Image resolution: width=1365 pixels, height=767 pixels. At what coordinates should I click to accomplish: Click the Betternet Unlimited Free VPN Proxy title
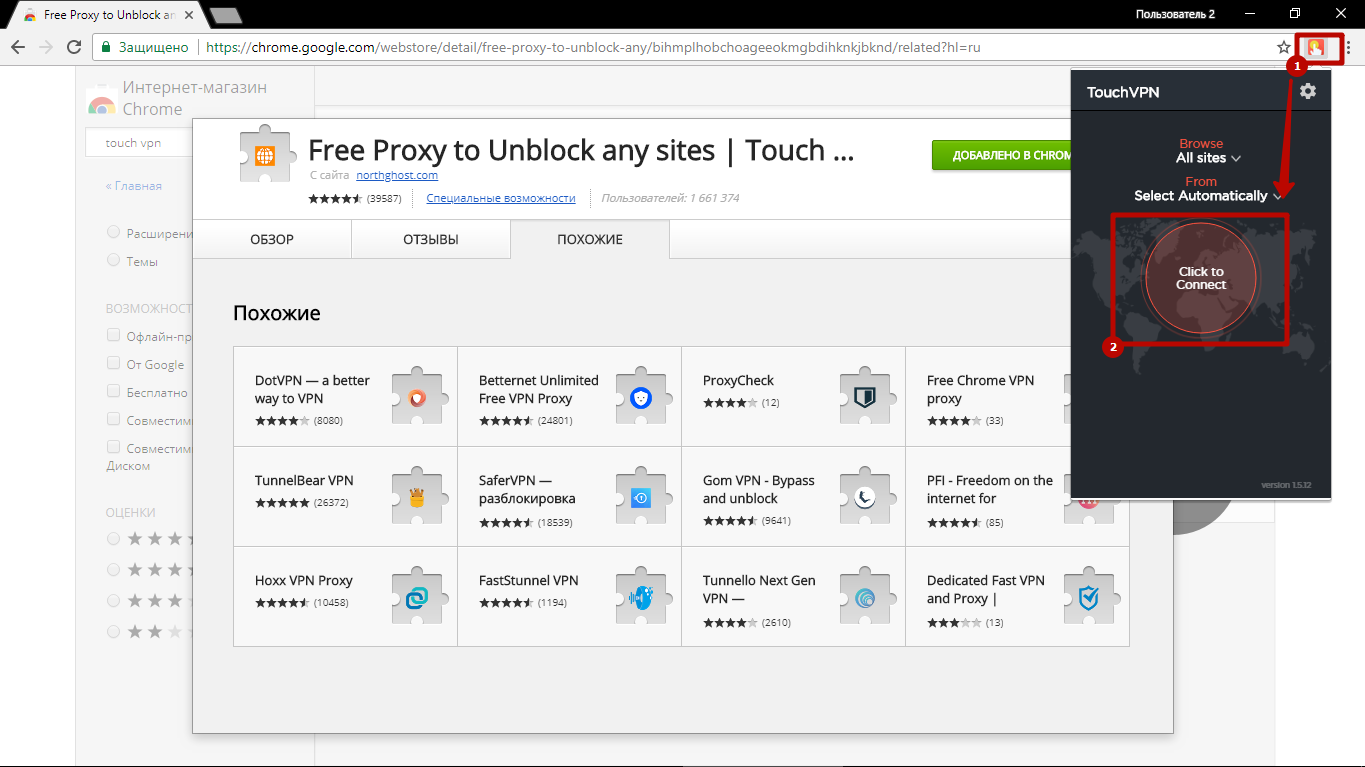539,389
